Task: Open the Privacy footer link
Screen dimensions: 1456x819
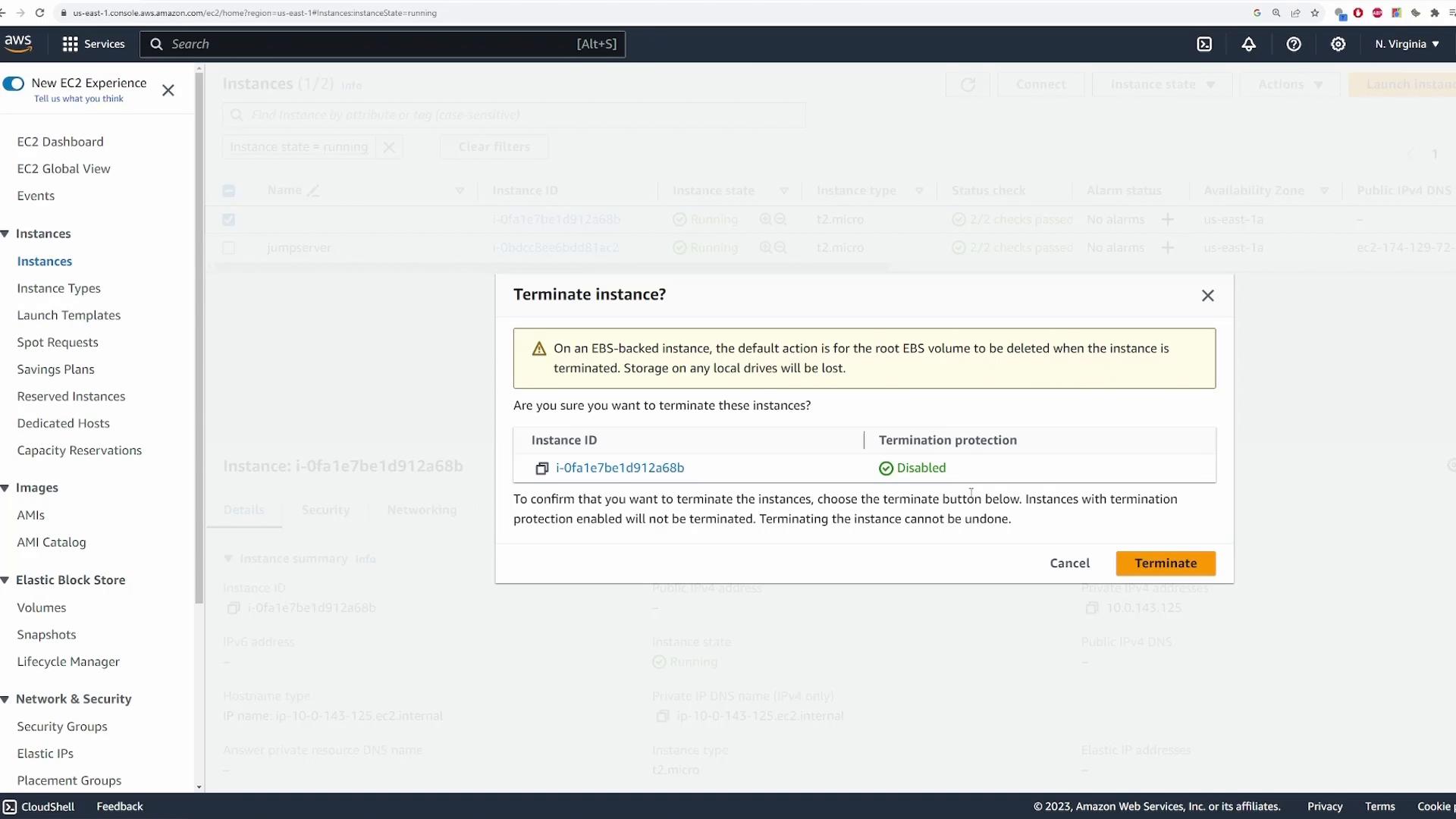Action: tap(1325, 807)
